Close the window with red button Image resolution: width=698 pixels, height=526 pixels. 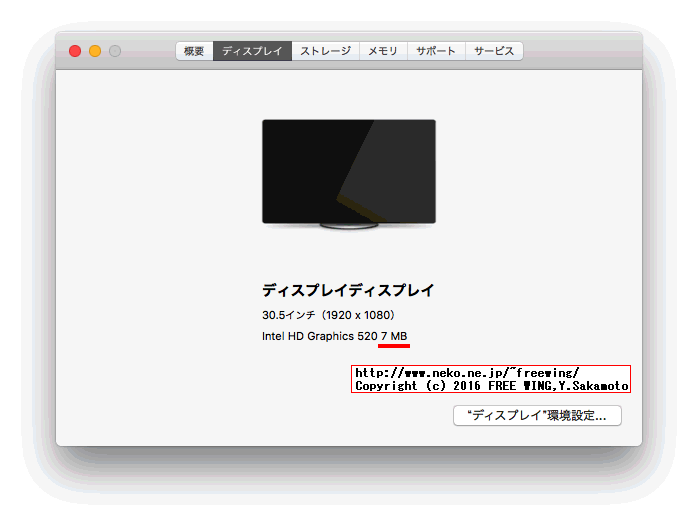75,51
